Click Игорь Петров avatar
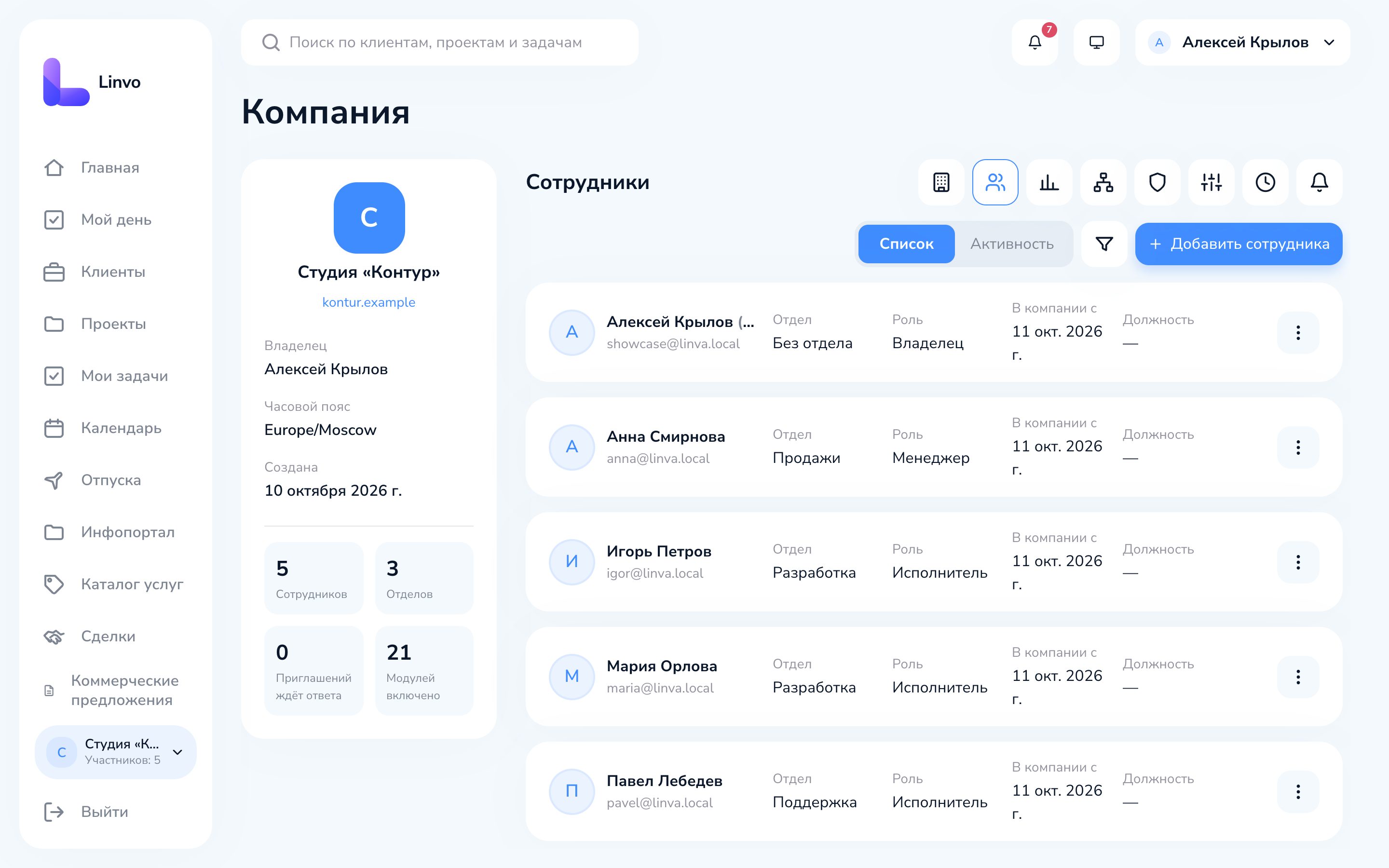Screen dimensions: 1389x868 pos(572,562)
